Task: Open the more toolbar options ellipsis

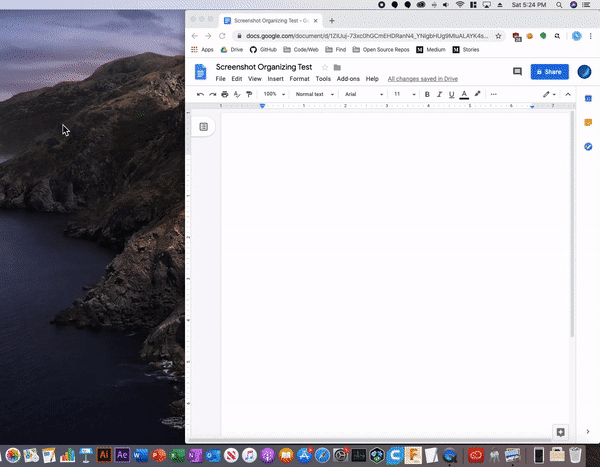Action: (x=494, y=94)
